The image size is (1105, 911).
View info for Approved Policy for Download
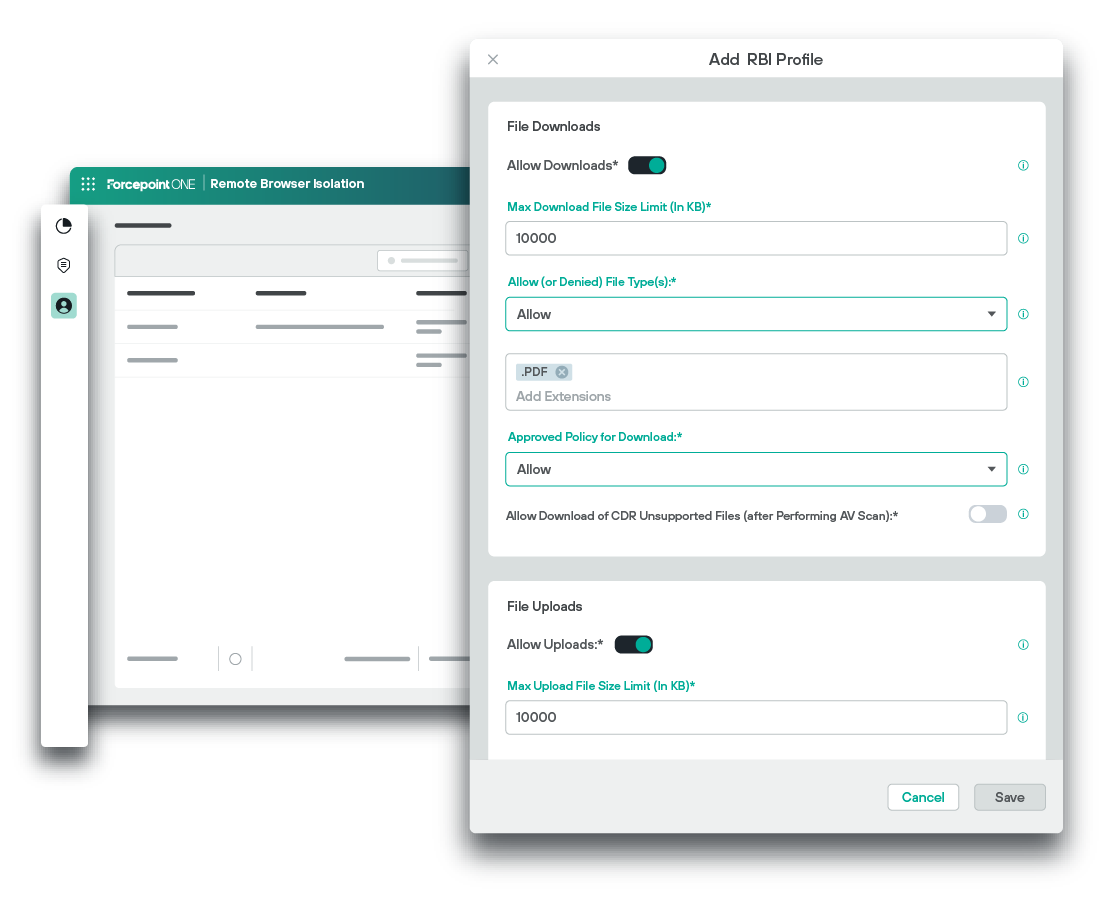[x=1023, y=469]
